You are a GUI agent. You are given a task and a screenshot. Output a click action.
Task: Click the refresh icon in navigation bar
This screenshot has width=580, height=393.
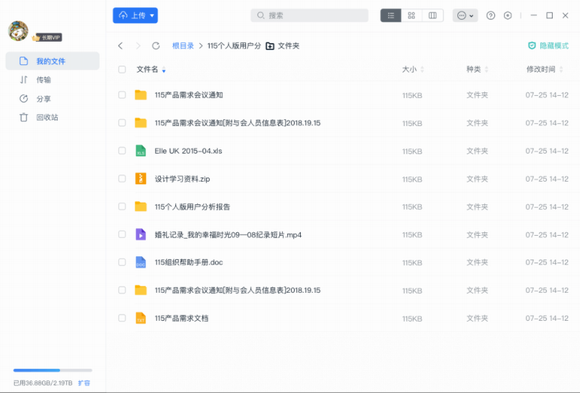click(x=156, y=46)
